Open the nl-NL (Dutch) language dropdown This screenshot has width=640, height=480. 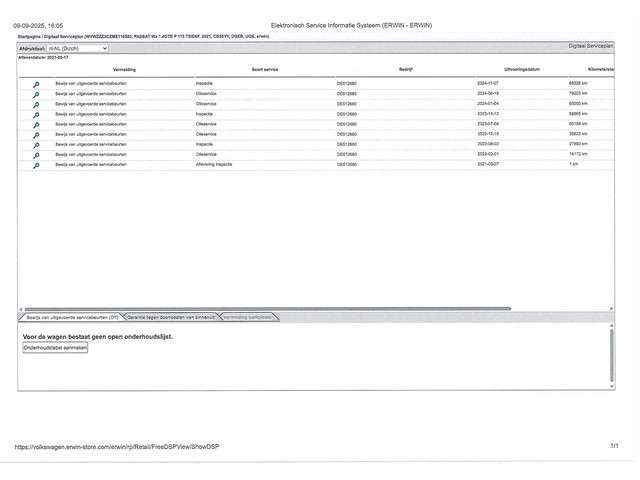tap(77, 47)
